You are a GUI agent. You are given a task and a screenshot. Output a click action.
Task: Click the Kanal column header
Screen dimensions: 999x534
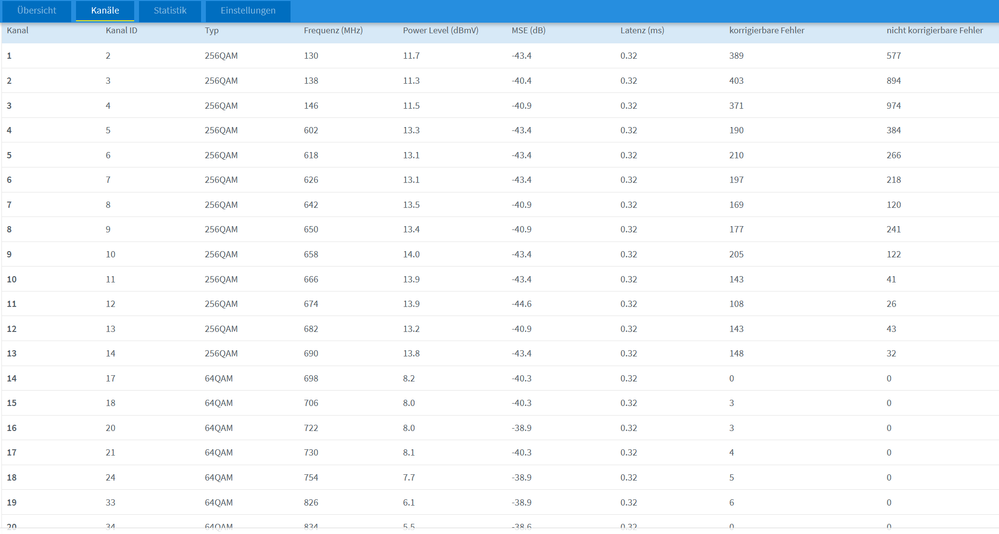(18, 31)
